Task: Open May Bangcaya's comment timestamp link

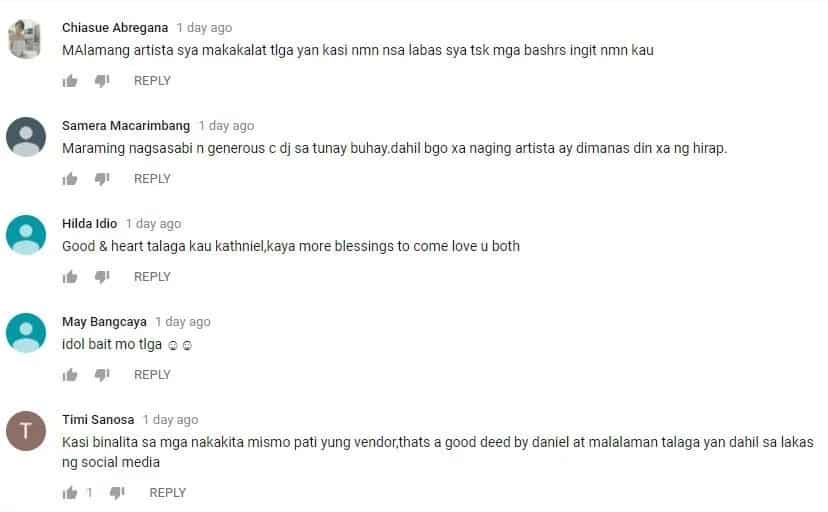Action: [183, 322]
